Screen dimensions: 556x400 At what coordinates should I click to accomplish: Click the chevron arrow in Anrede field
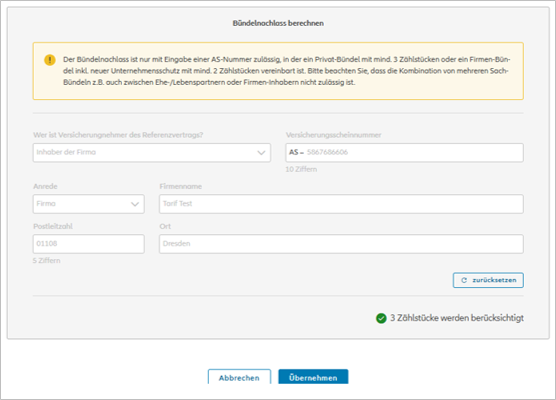[135, 204]
